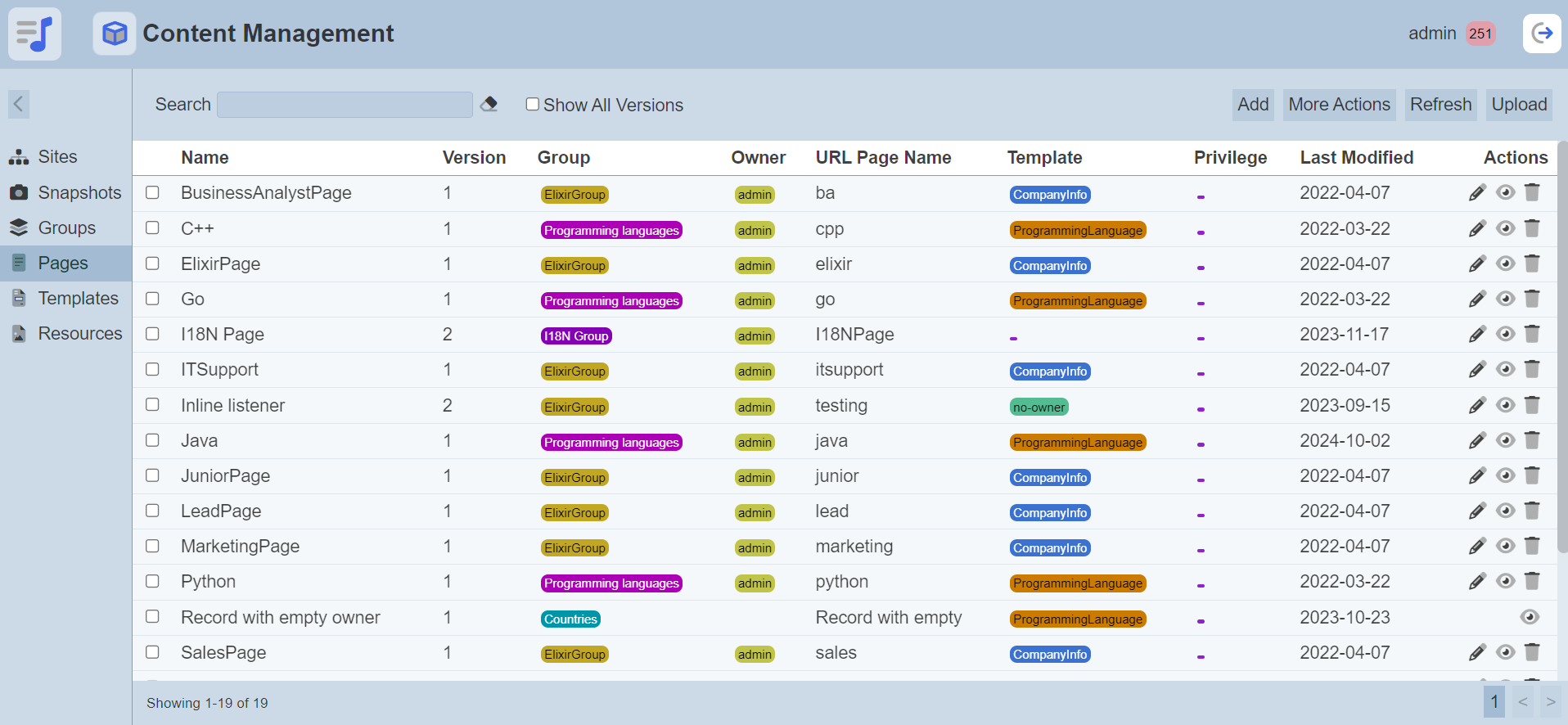This screenshot has height=725, width=1568.
Task: Click the pencil icon for Java row
Action: click(x=1477, y=441)
